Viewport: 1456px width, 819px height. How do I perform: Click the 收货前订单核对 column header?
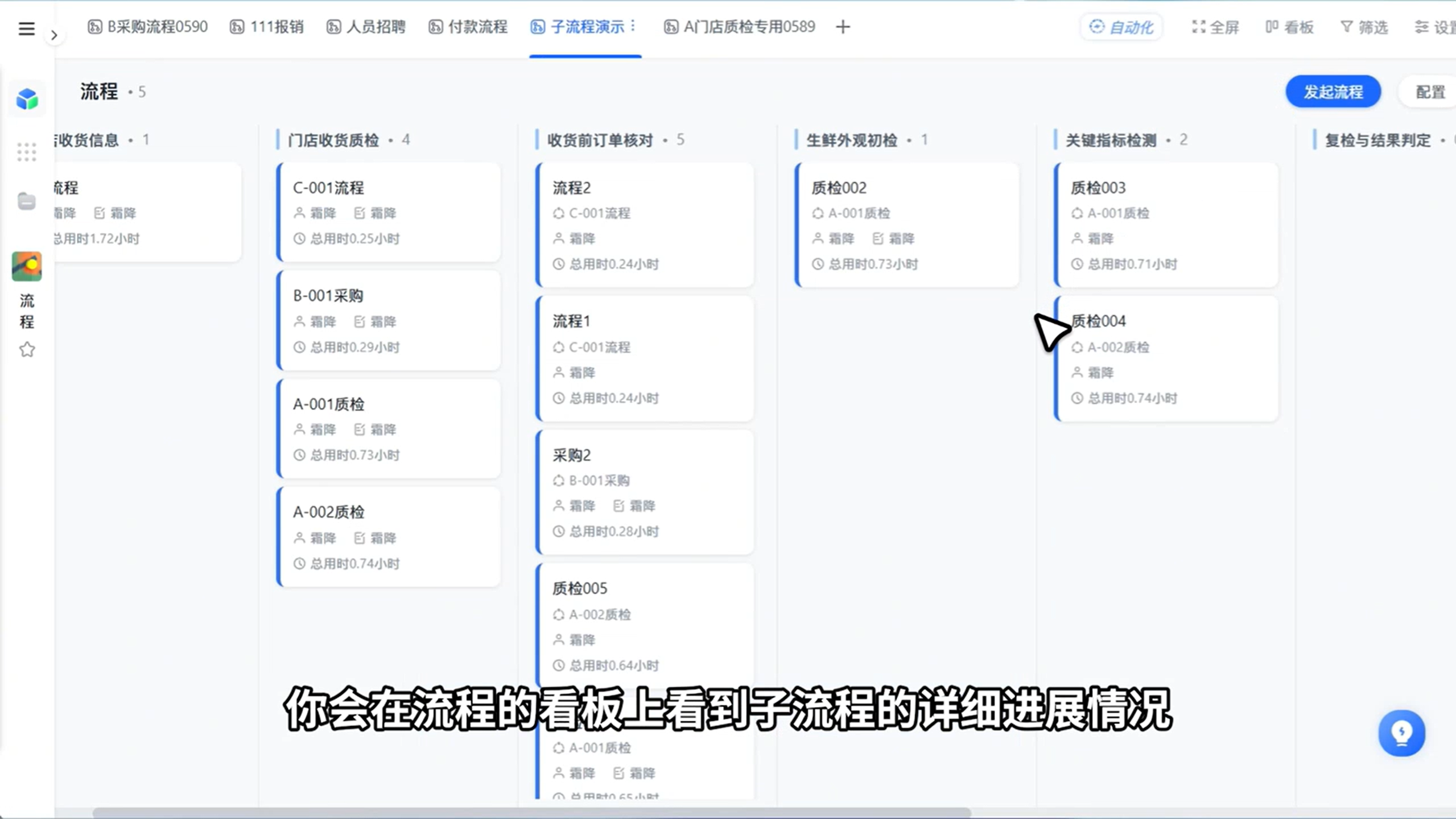coord(600,140)
